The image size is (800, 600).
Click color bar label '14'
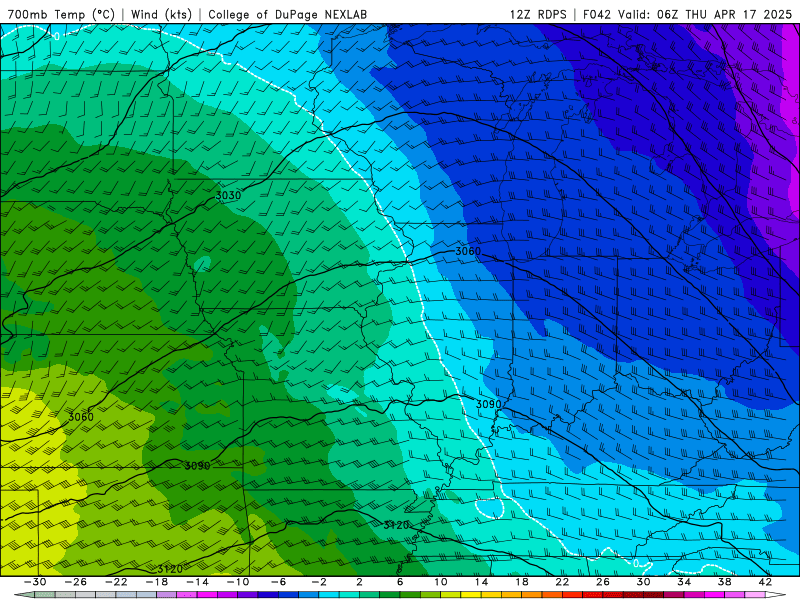click(481, 582)
